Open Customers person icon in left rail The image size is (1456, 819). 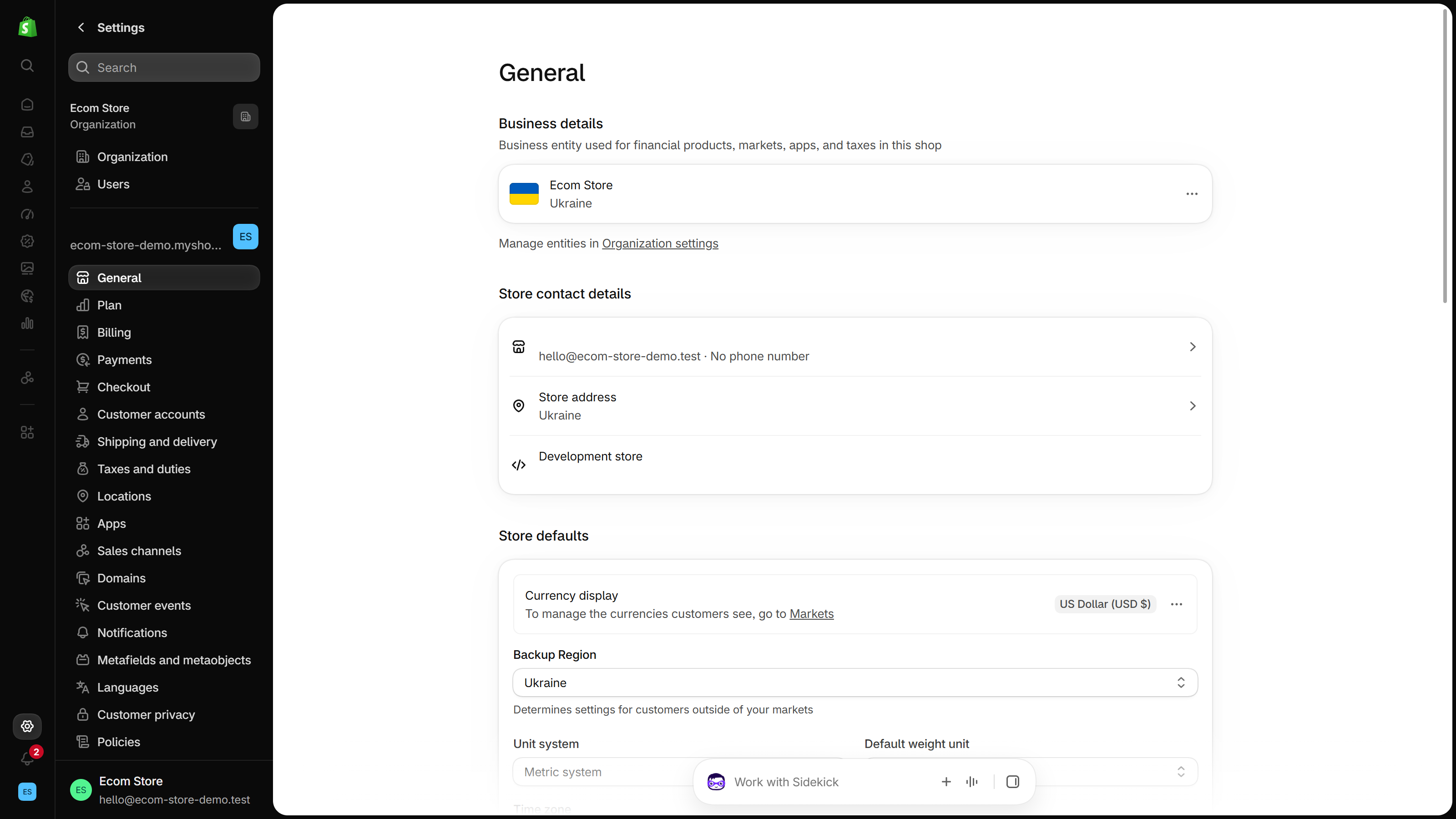[x=27, y=187]
